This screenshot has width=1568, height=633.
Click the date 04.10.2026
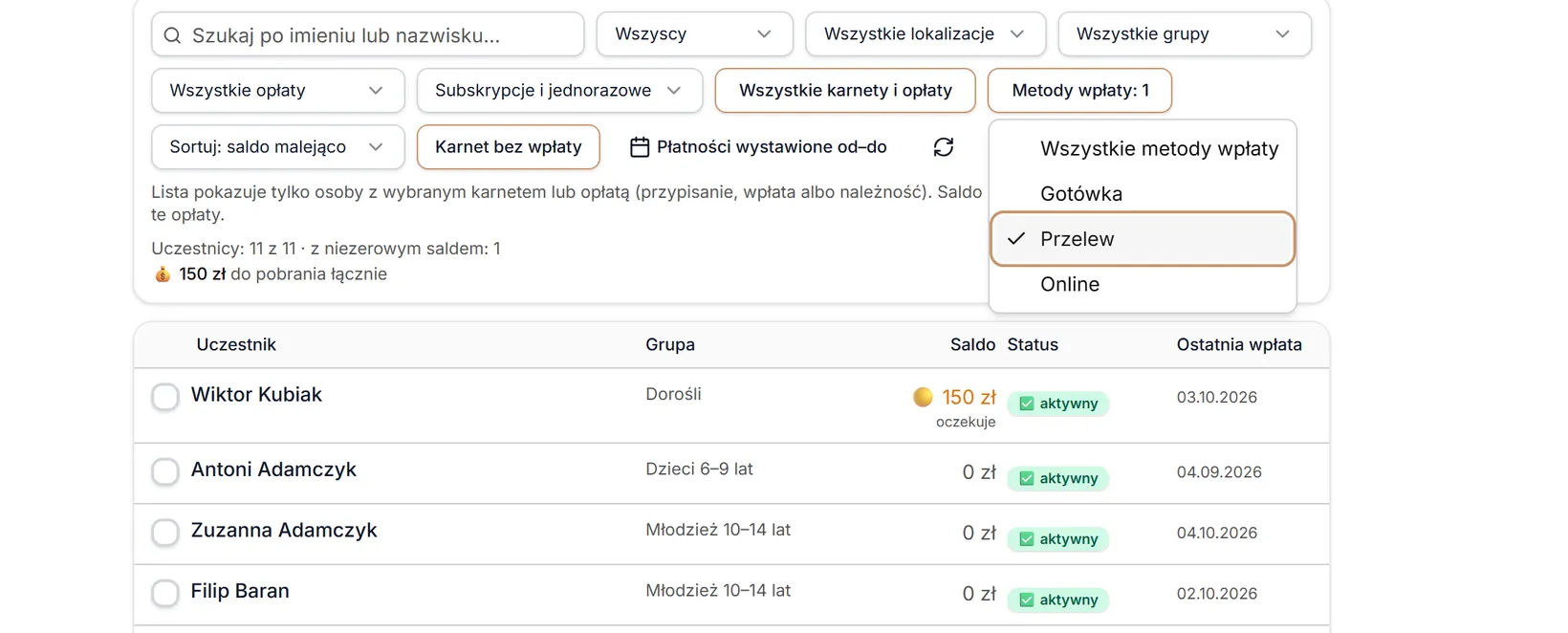pyautogui.click(x=1217, y=534)
